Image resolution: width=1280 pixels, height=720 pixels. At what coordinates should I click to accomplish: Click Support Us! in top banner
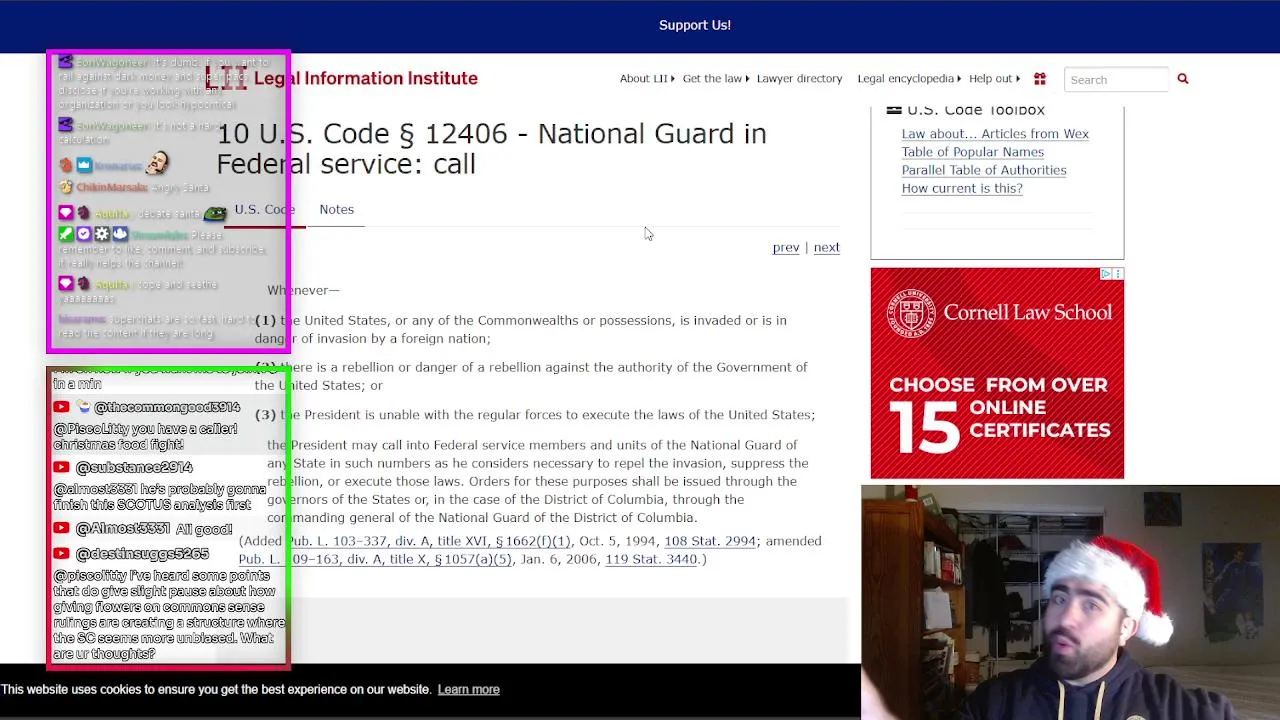pyautogui.click(x=695, y=25)
